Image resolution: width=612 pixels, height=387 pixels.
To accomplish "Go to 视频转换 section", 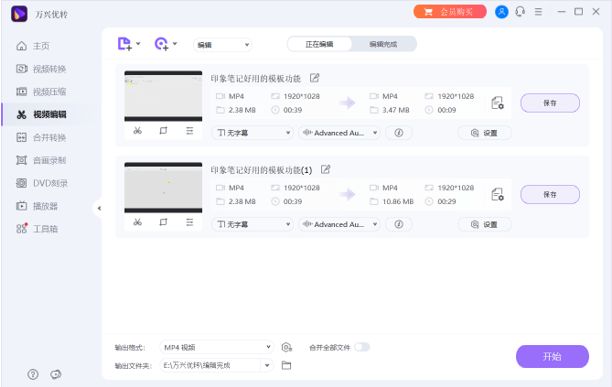I will point(41,69).
